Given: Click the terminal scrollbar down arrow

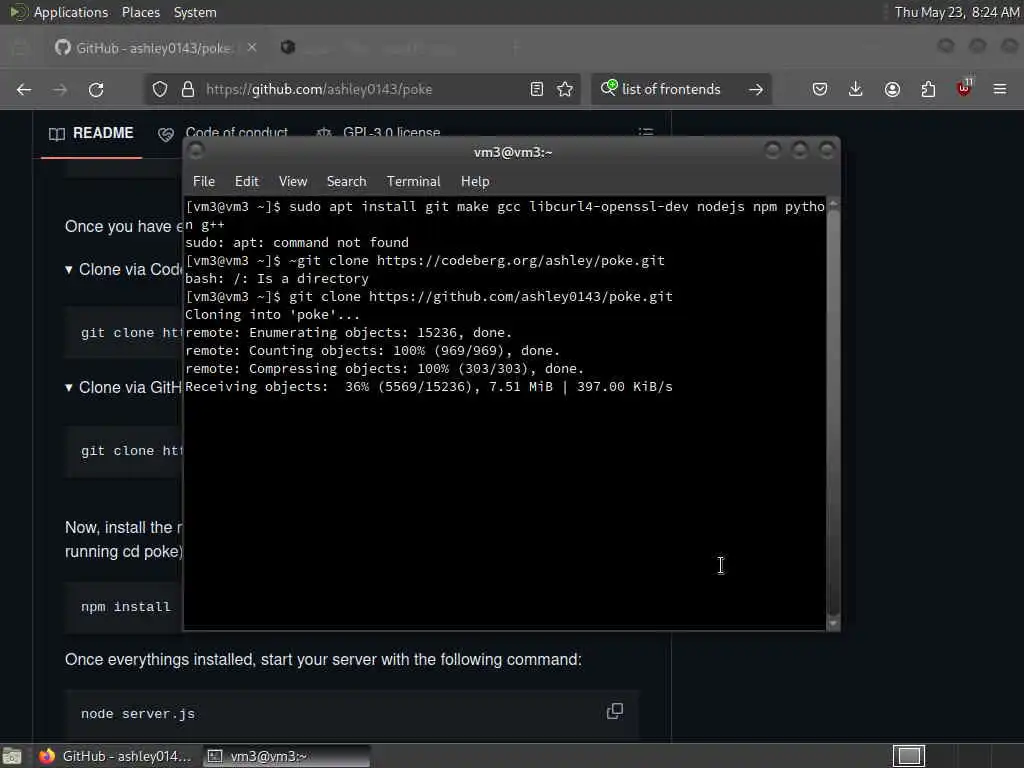Looking at the screenshot, I should tap(833, 623).
